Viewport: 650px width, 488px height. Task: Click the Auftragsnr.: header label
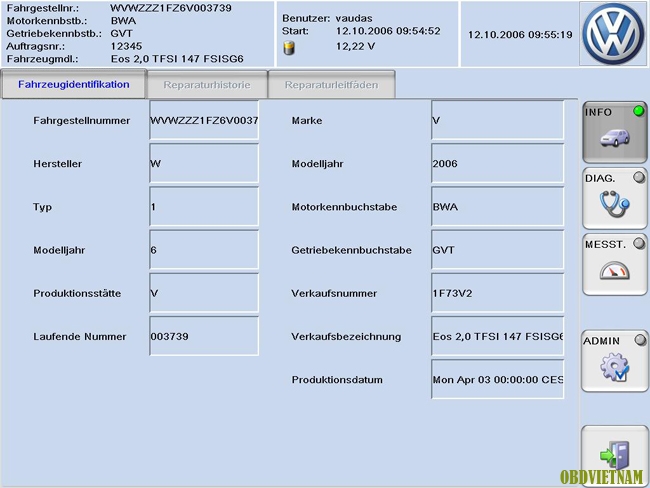pyautogui.click(x=36, y=46)
